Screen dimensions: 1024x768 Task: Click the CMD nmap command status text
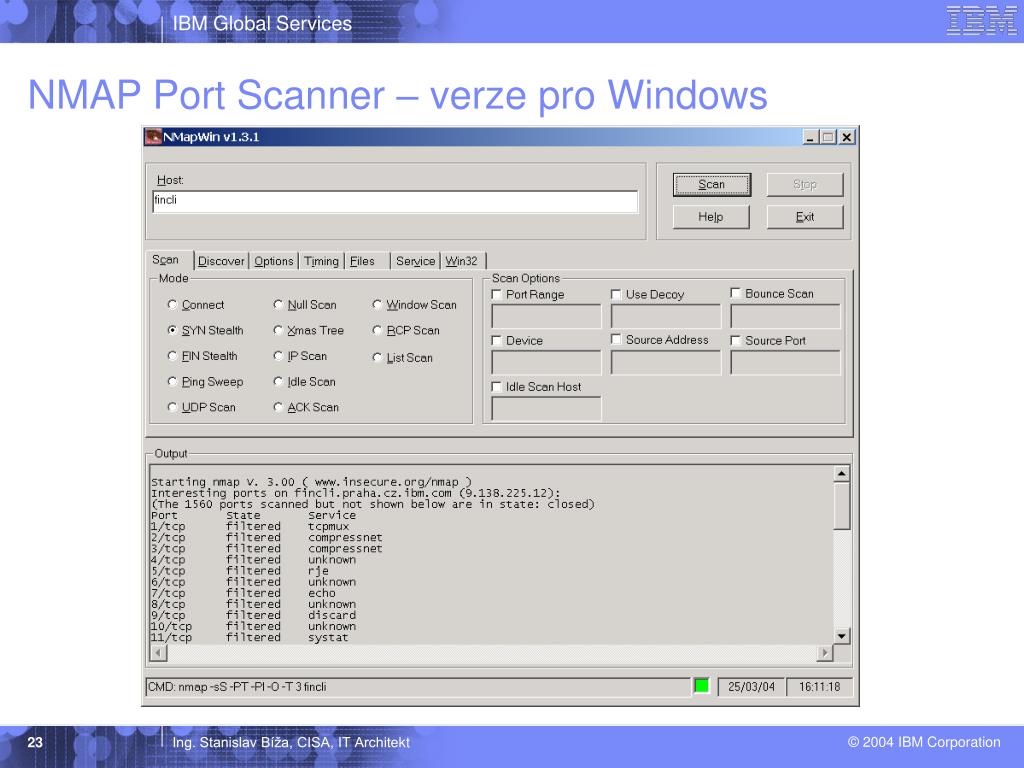pos(237,686)
